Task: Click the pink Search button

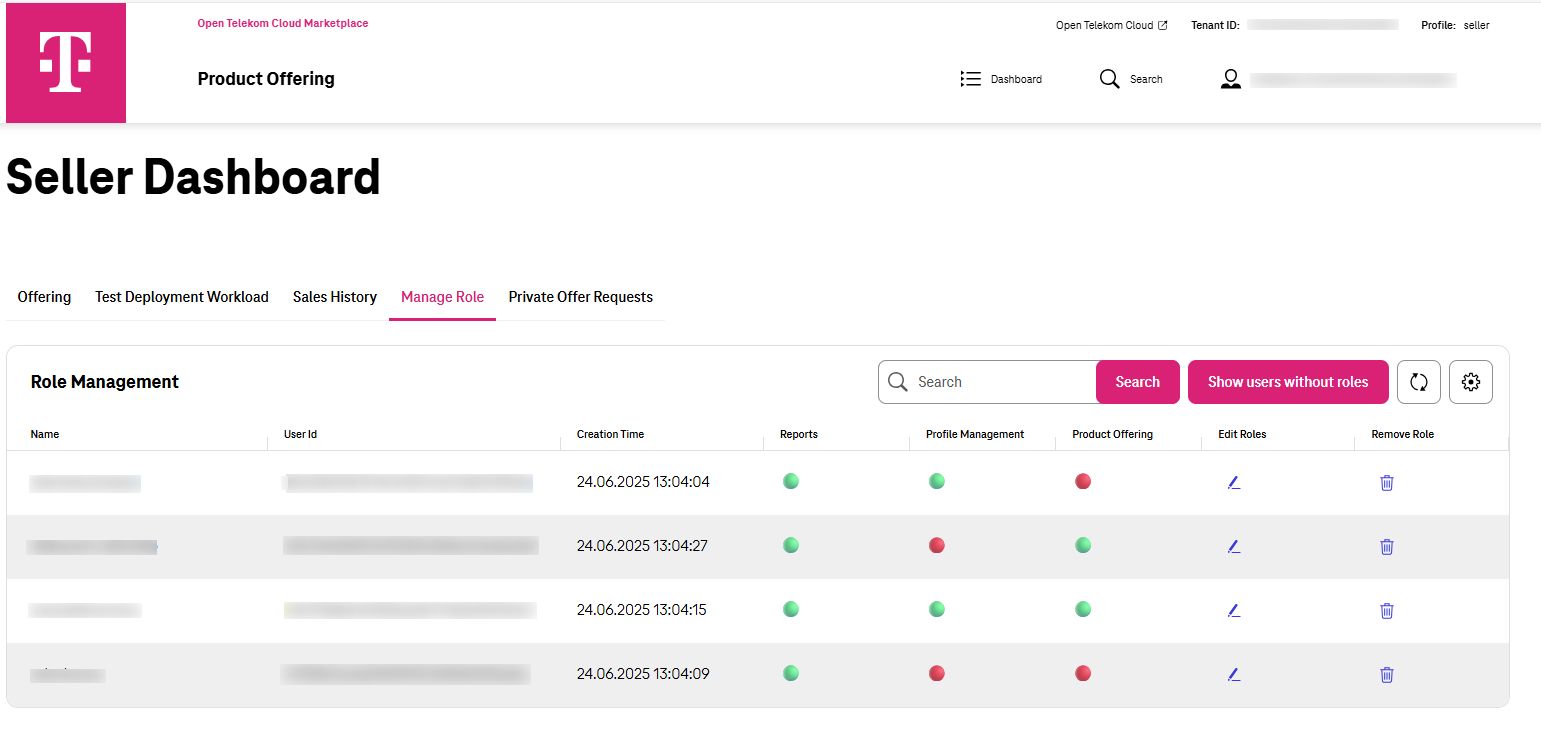Action: click(1138, 382)
